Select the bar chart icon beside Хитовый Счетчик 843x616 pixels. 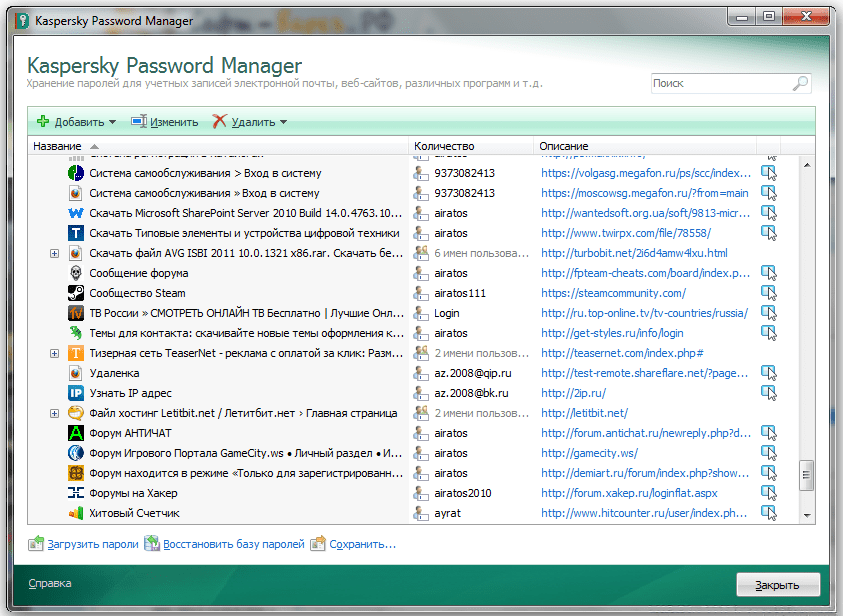[76, 513]
